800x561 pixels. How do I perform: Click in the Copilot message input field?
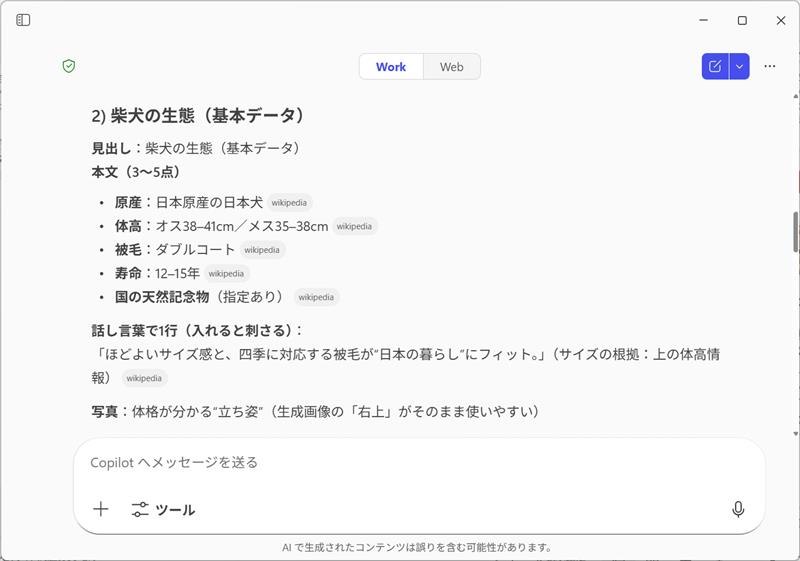tap(400, 462)
